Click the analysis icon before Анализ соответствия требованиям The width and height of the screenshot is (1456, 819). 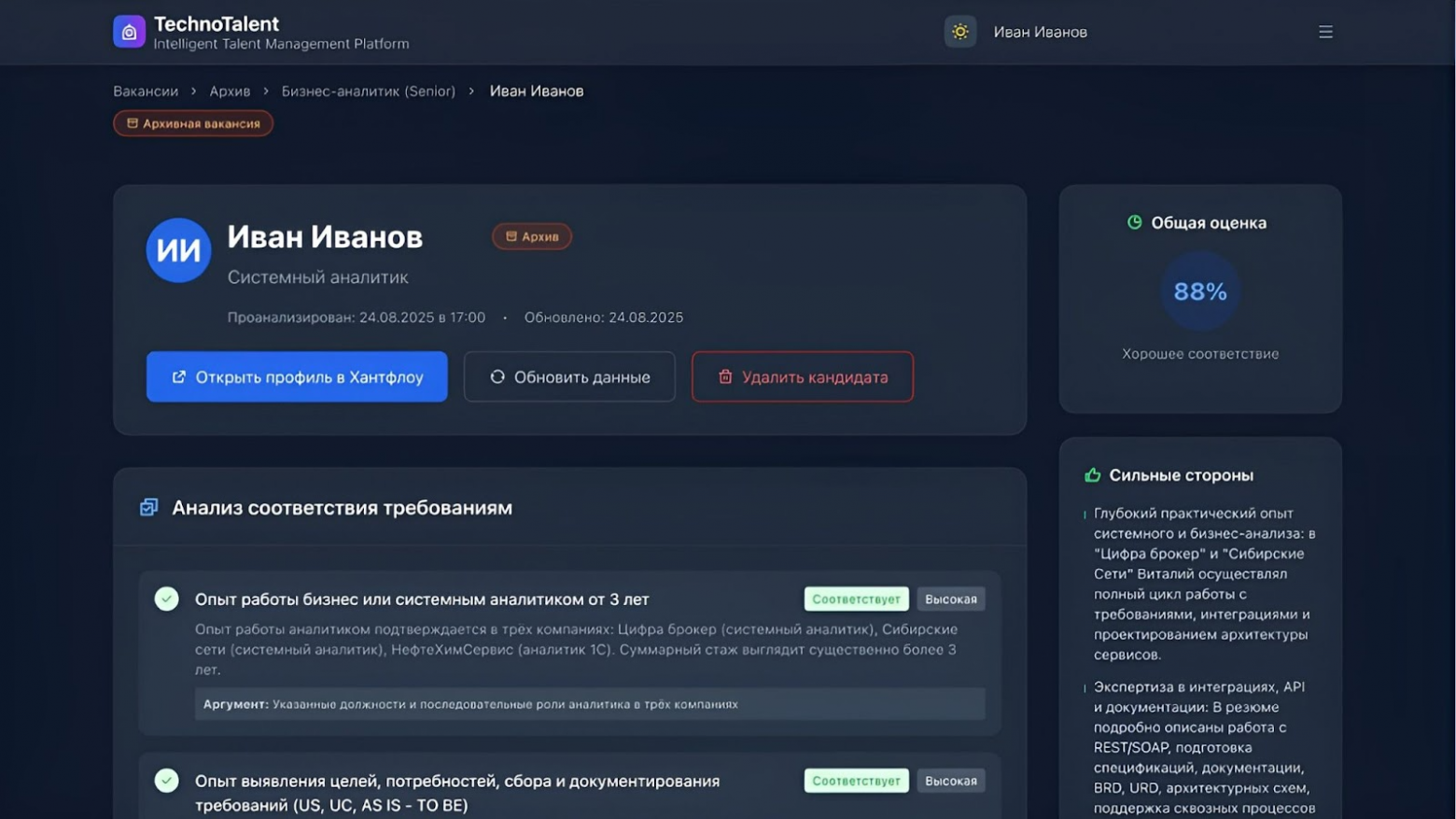pos(148,507)
